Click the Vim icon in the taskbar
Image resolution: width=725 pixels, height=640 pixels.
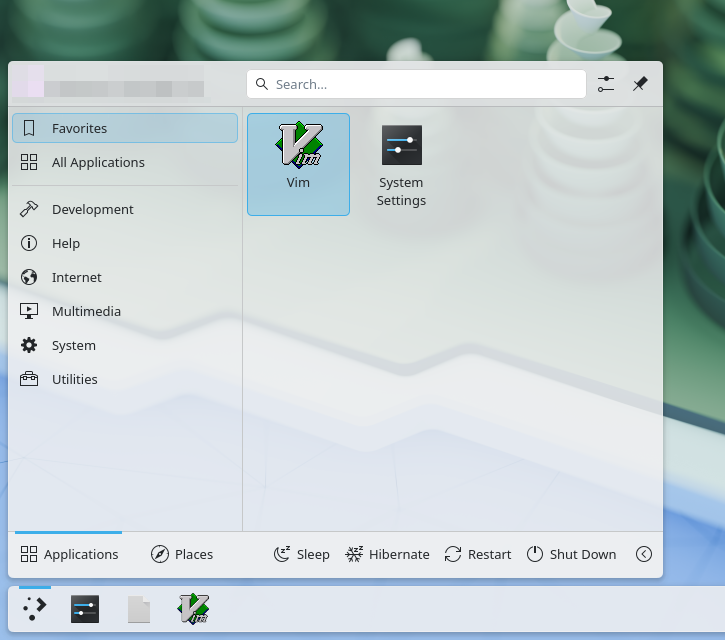[192, 609]
